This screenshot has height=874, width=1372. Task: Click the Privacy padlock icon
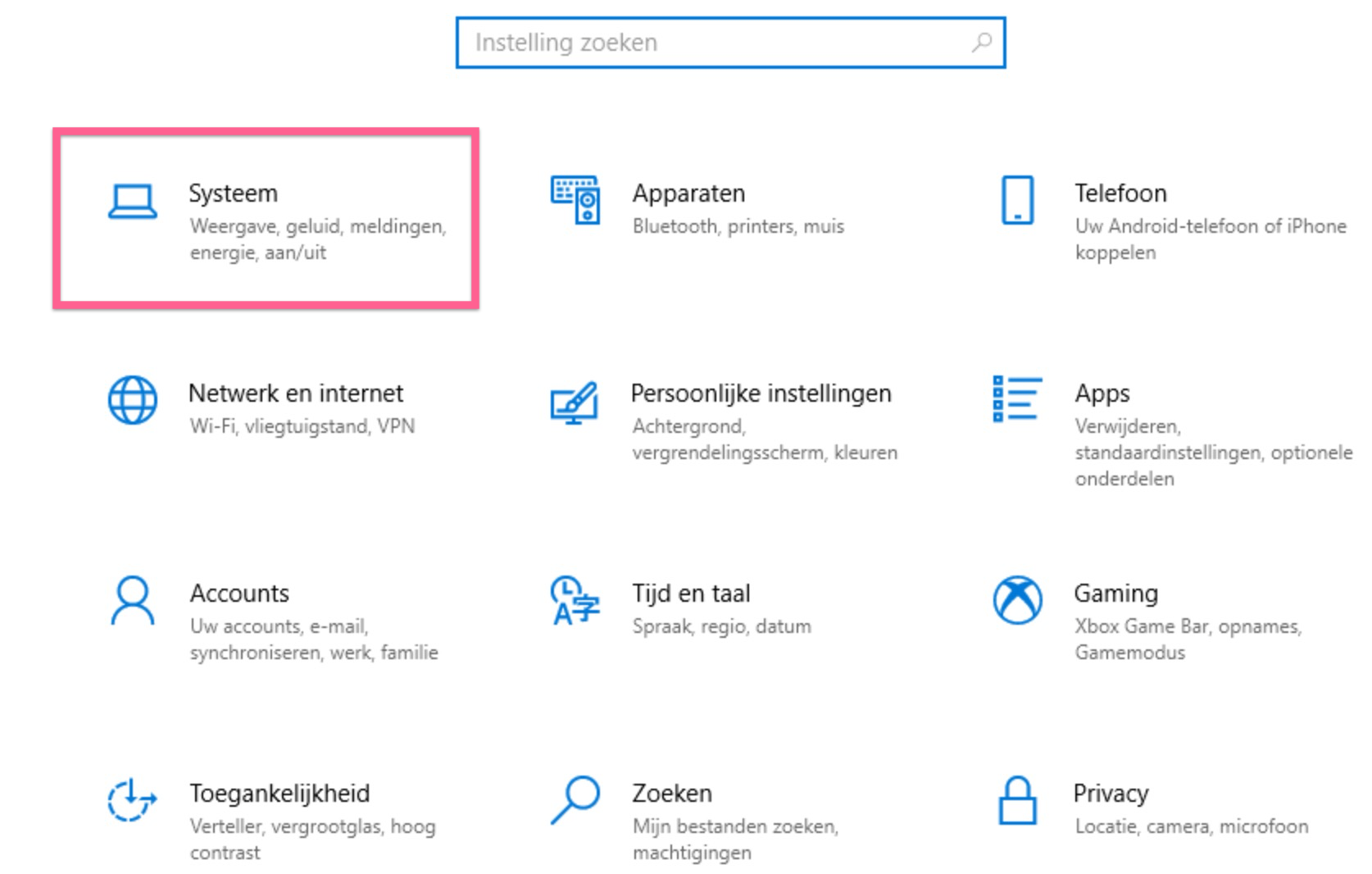[x=1017, y=799]
